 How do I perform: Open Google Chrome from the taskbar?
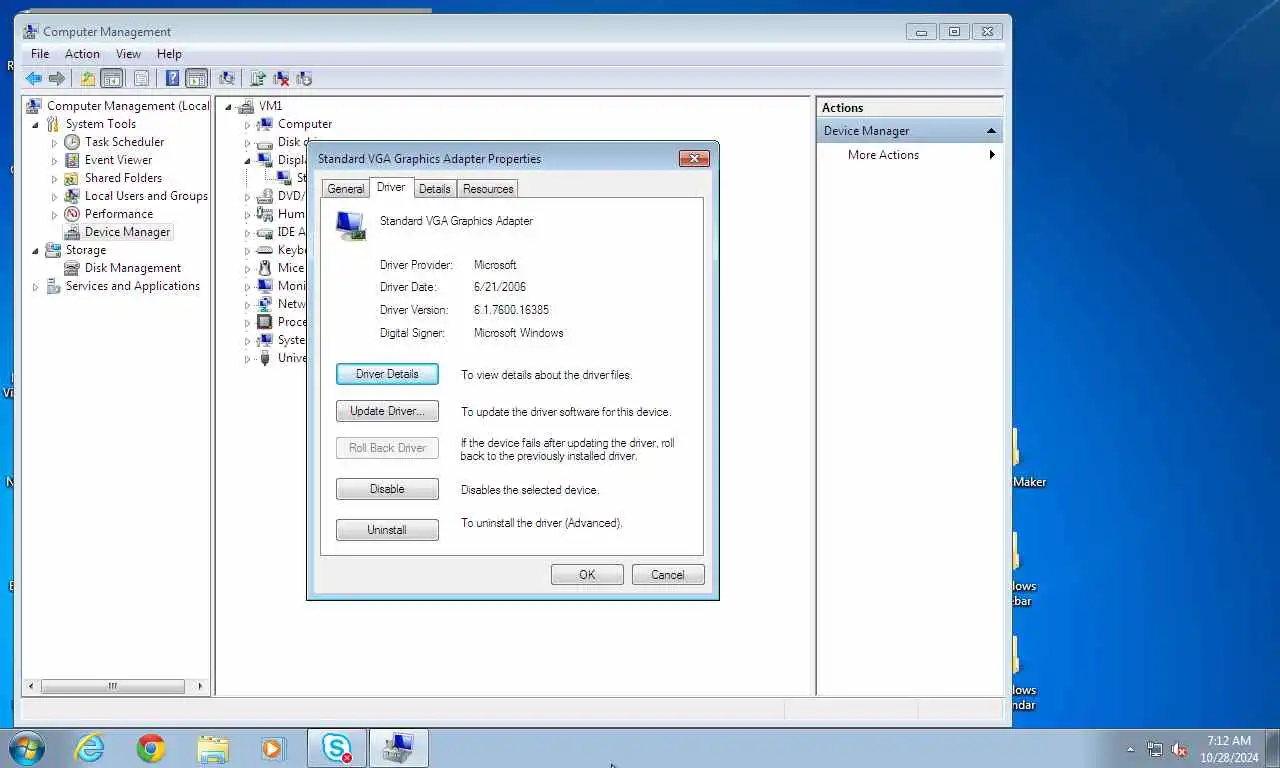[151, 748]
